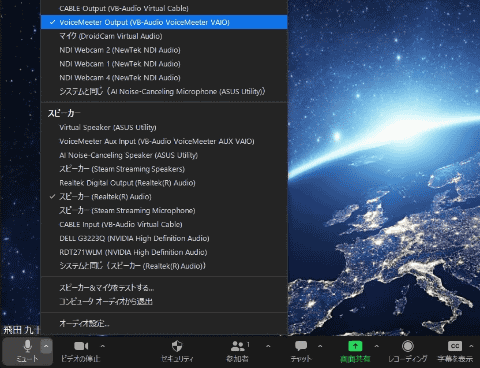Choose NDI Webcam 1 microphone
480x368 pixels.
164,64
